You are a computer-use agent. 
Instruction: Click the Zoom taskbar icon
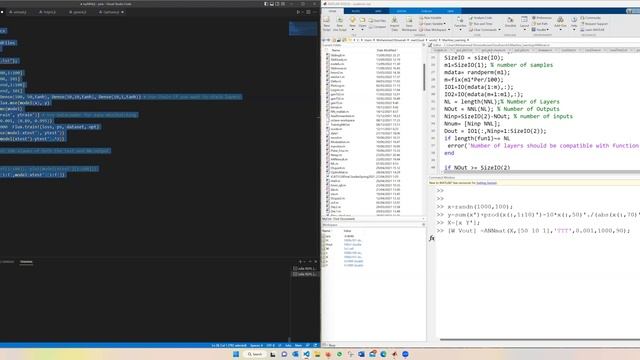(x=405, y=354)
